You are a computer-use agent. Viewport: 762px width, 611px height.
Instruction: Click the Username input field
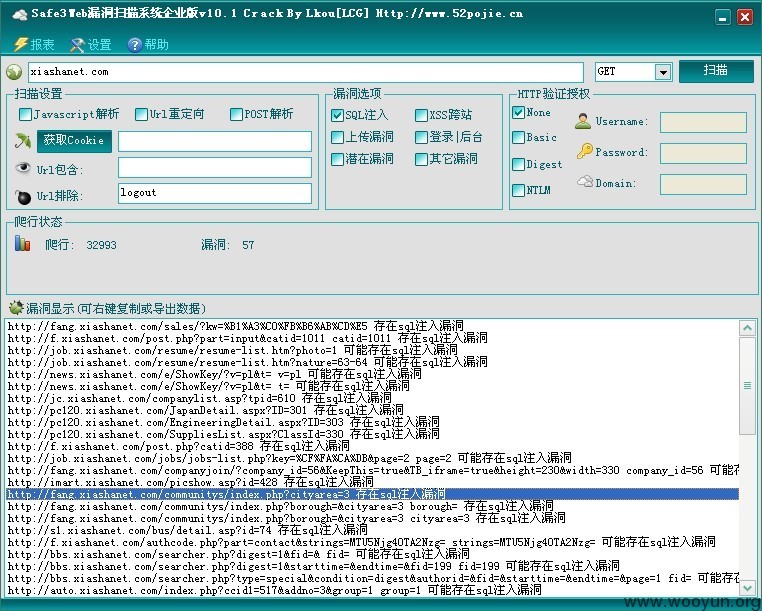[x=703, y=122]
